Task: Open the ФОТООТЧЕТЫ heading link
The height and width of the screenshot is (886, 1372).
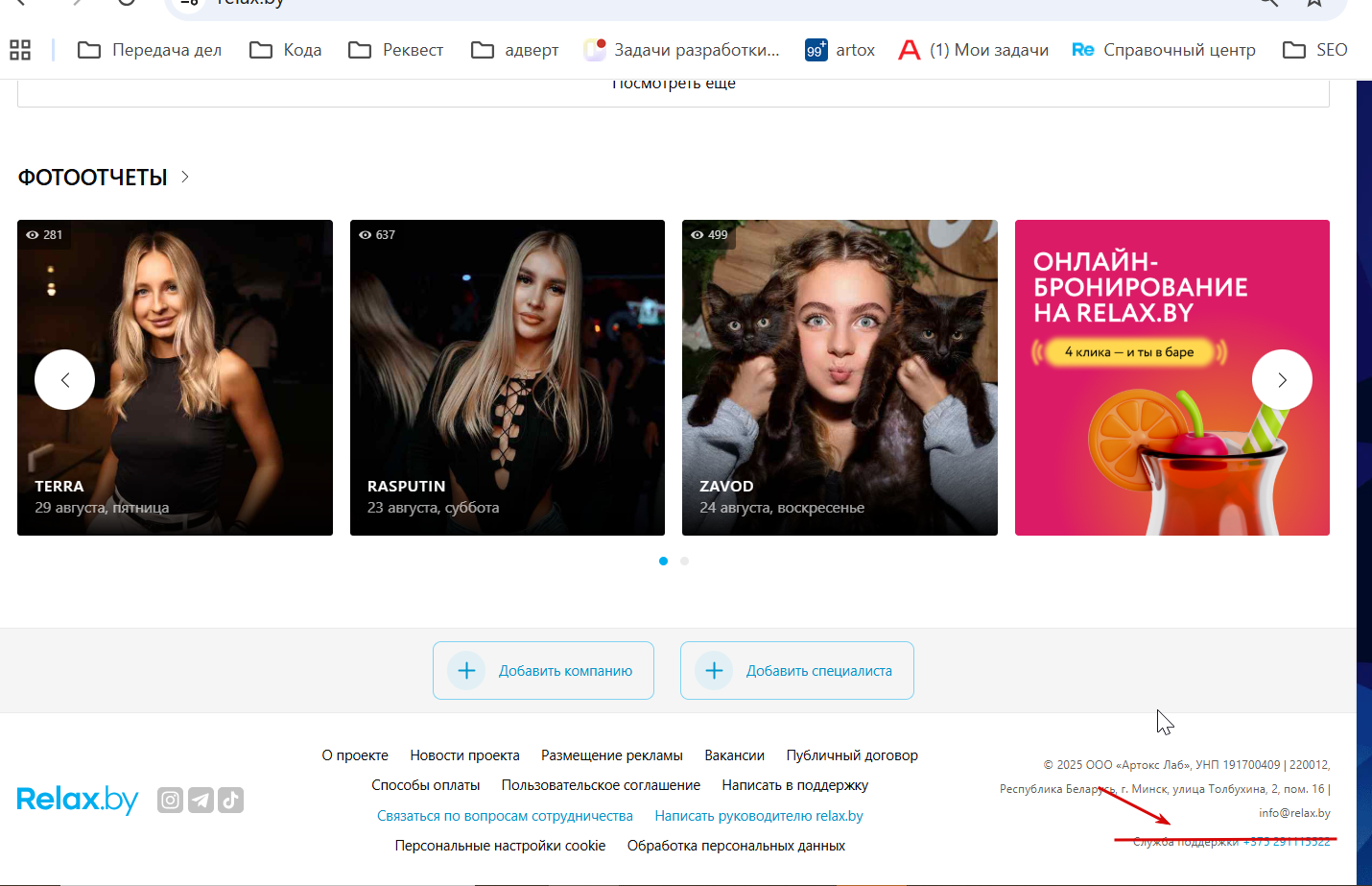Action: coord(92,178)
